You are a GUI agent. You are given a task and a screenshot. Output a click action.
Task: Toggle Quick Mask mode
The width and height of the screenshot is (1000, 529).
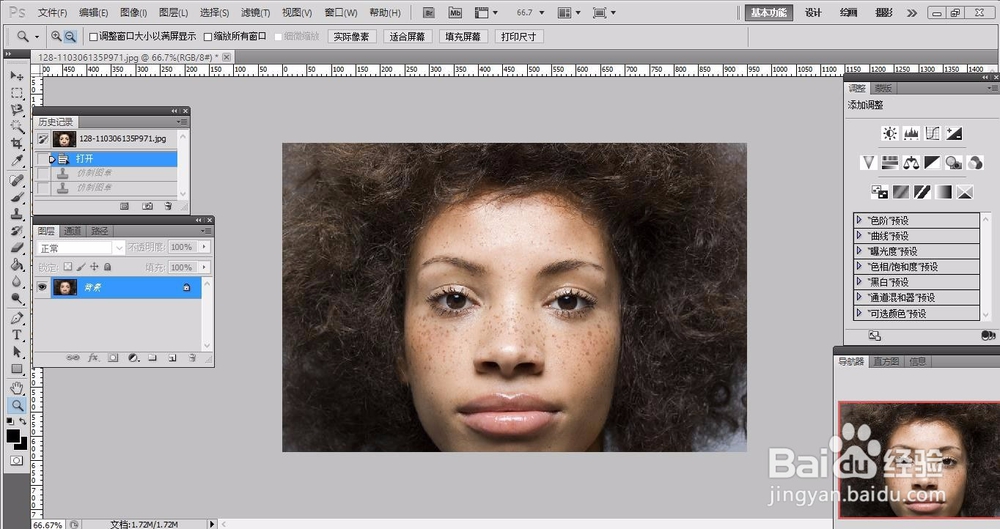tap(17, 460)
